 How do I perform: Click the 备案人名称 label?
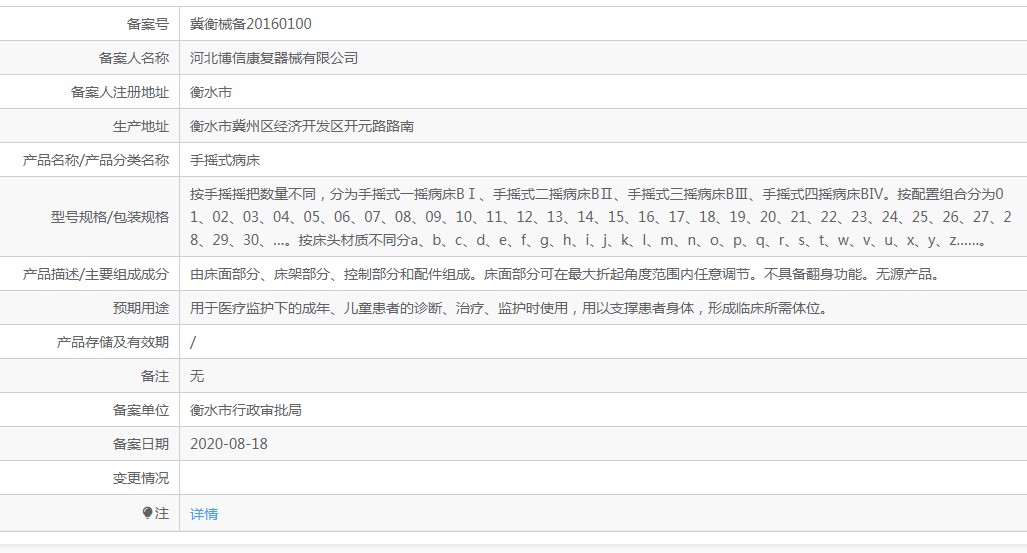(x=134, y=58)
